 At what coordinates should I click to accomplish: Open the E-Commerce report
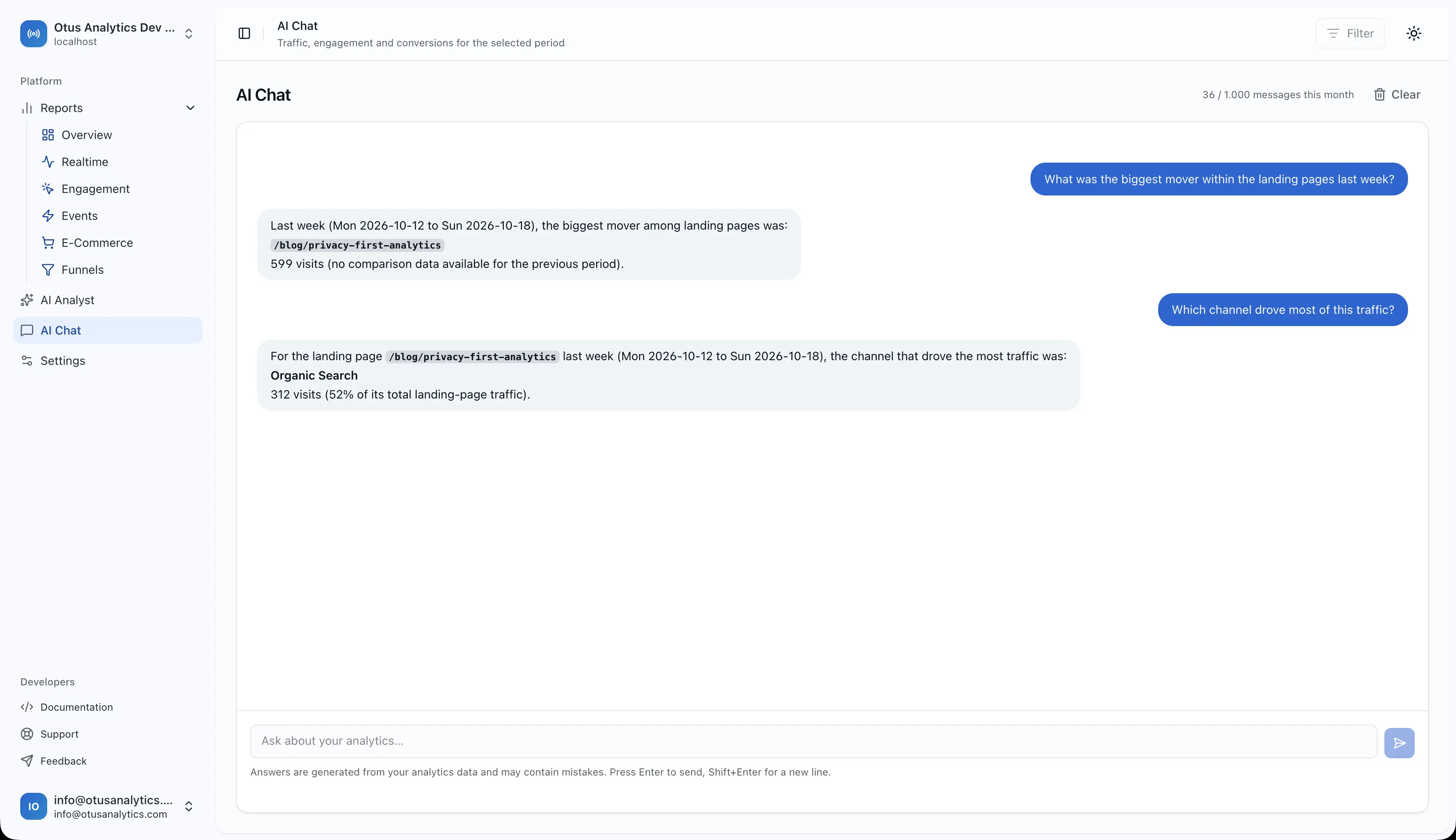click(x=118, y=243)
